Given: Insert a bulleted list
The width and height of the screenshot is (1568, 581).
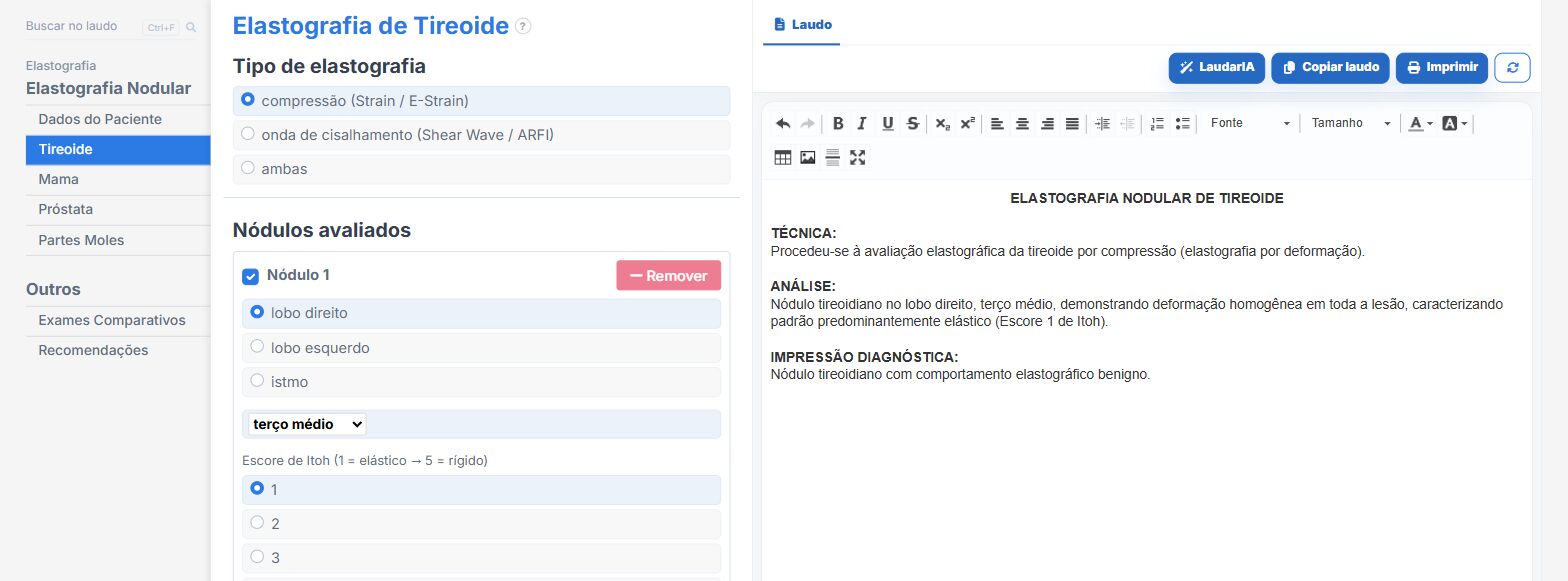Looking at the screenshot, I should pyautogui.click(x=1182, y=123).
